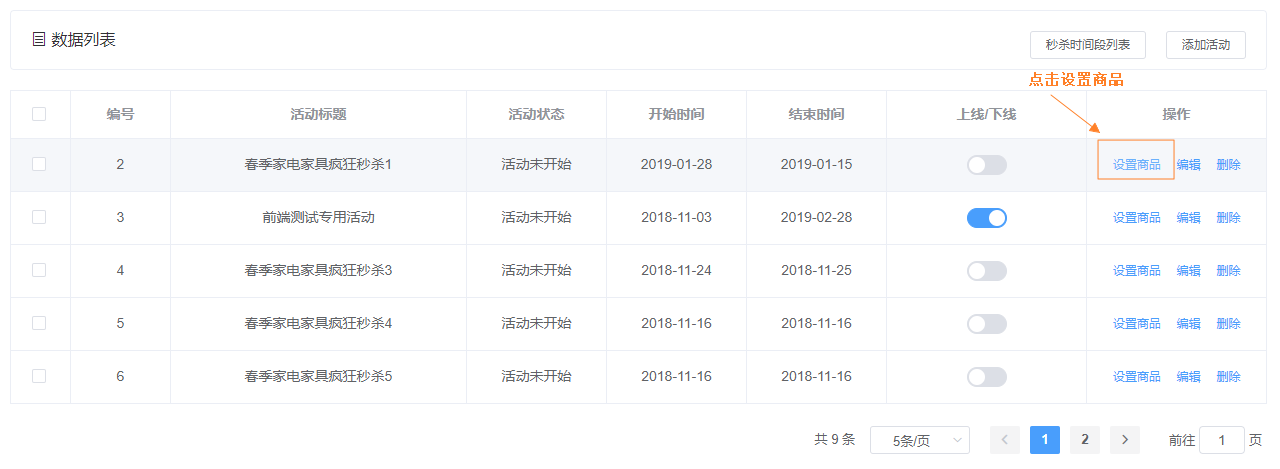Open 秒杀时间段列表
Image resolution: width=1280 pixels, height=469 pixels.
1087,45
